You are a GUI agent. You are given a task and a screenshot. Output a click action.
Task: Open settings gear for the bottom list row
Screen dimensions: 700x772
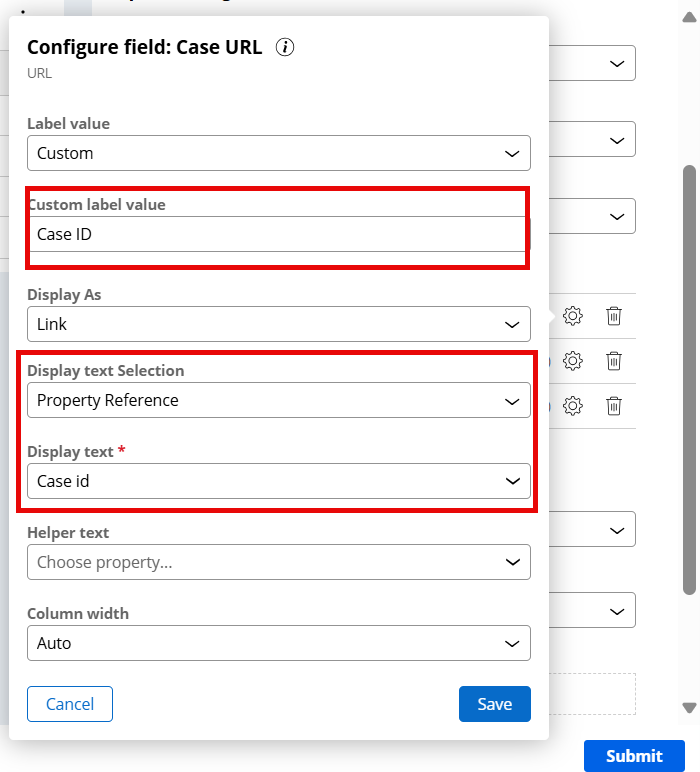click(x=573, y=406)
